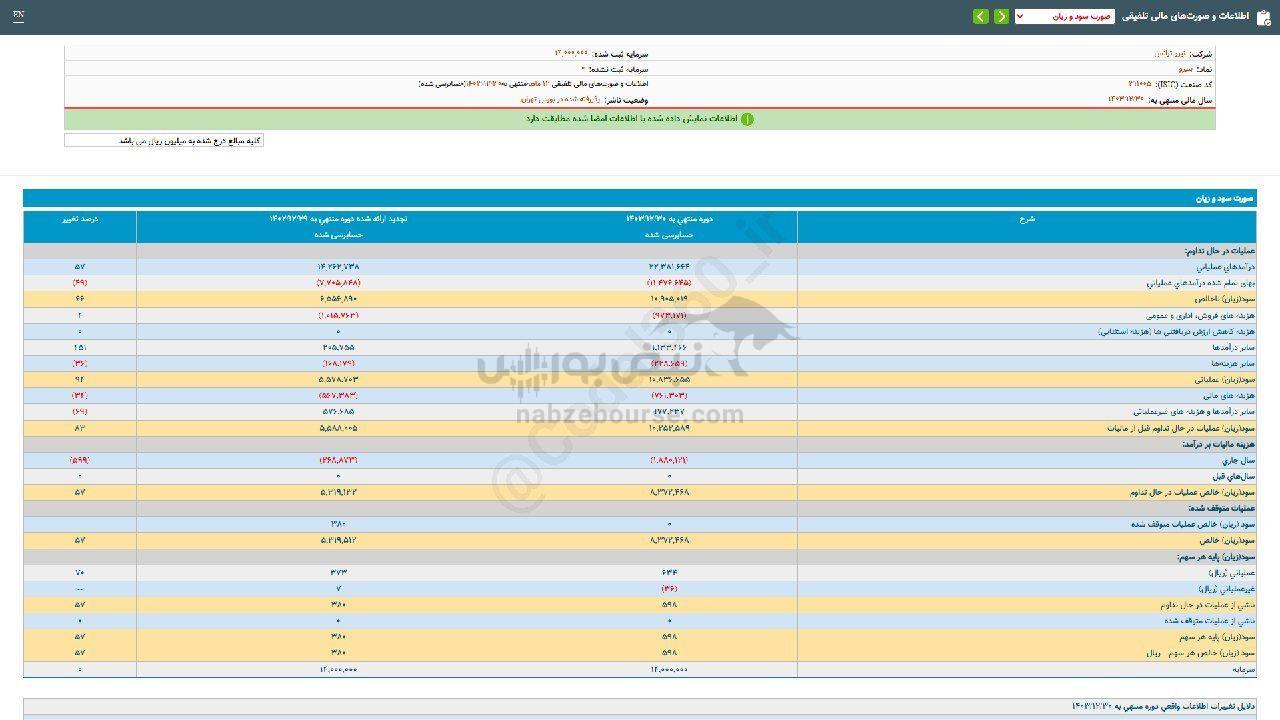Switch language with the EN link
1280x720 pixels.
click(x=18, y=16)
